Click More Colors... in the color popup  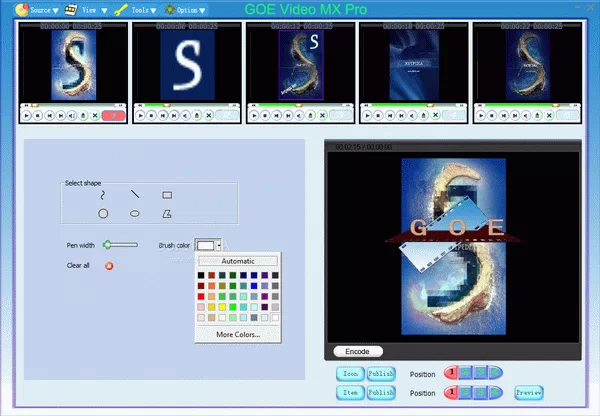click(x=238, y=334)
